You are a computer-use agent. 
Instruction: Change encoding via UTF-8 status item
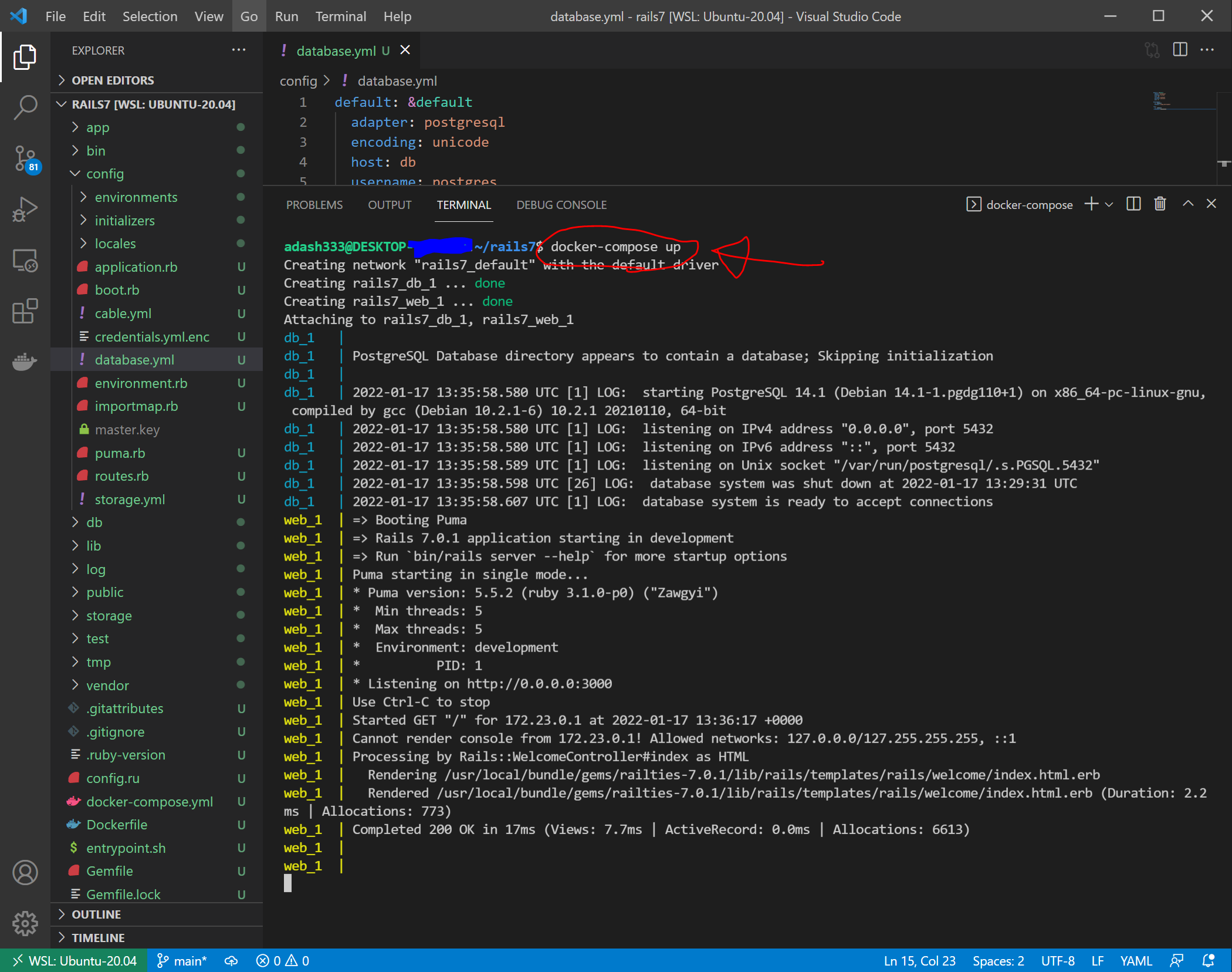point(1057,961)
